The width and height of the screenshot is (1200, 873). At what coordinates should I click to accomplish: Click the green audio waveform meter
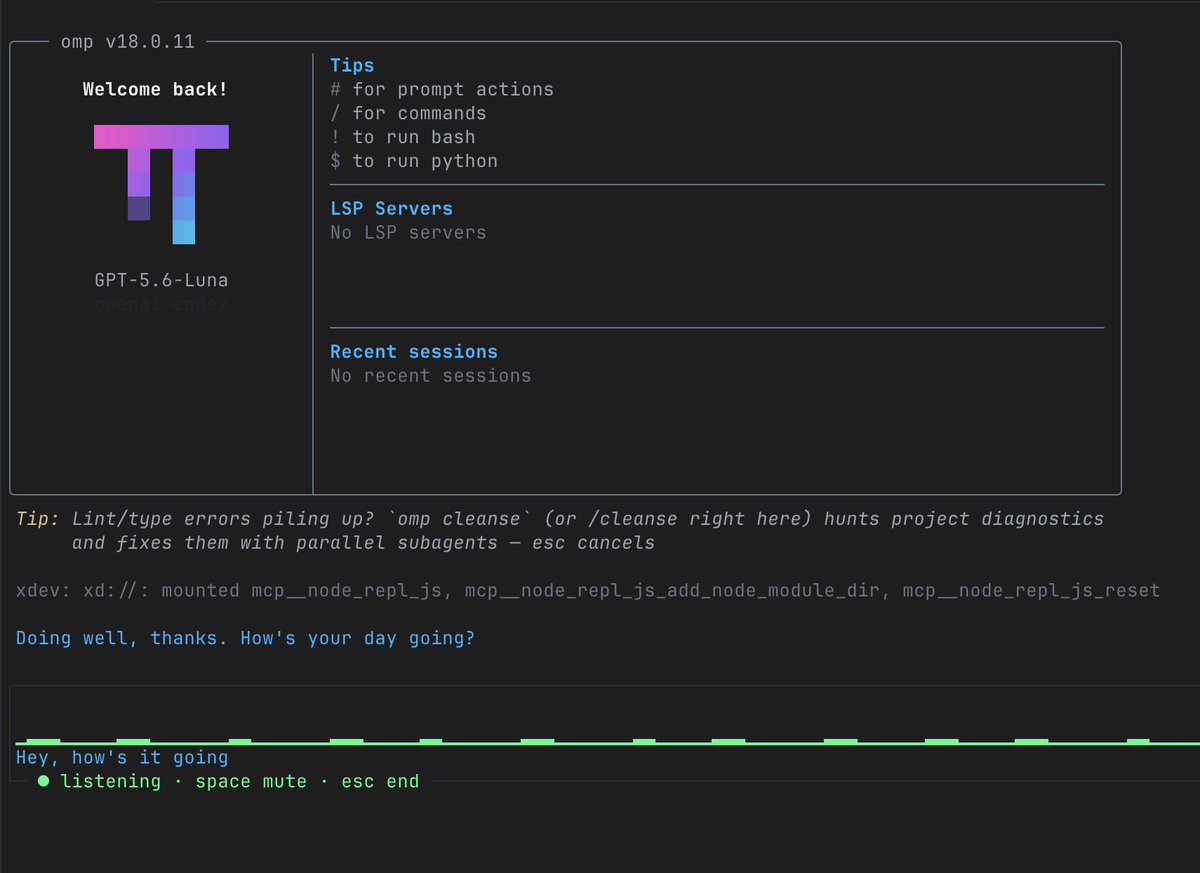click(608, 741)
